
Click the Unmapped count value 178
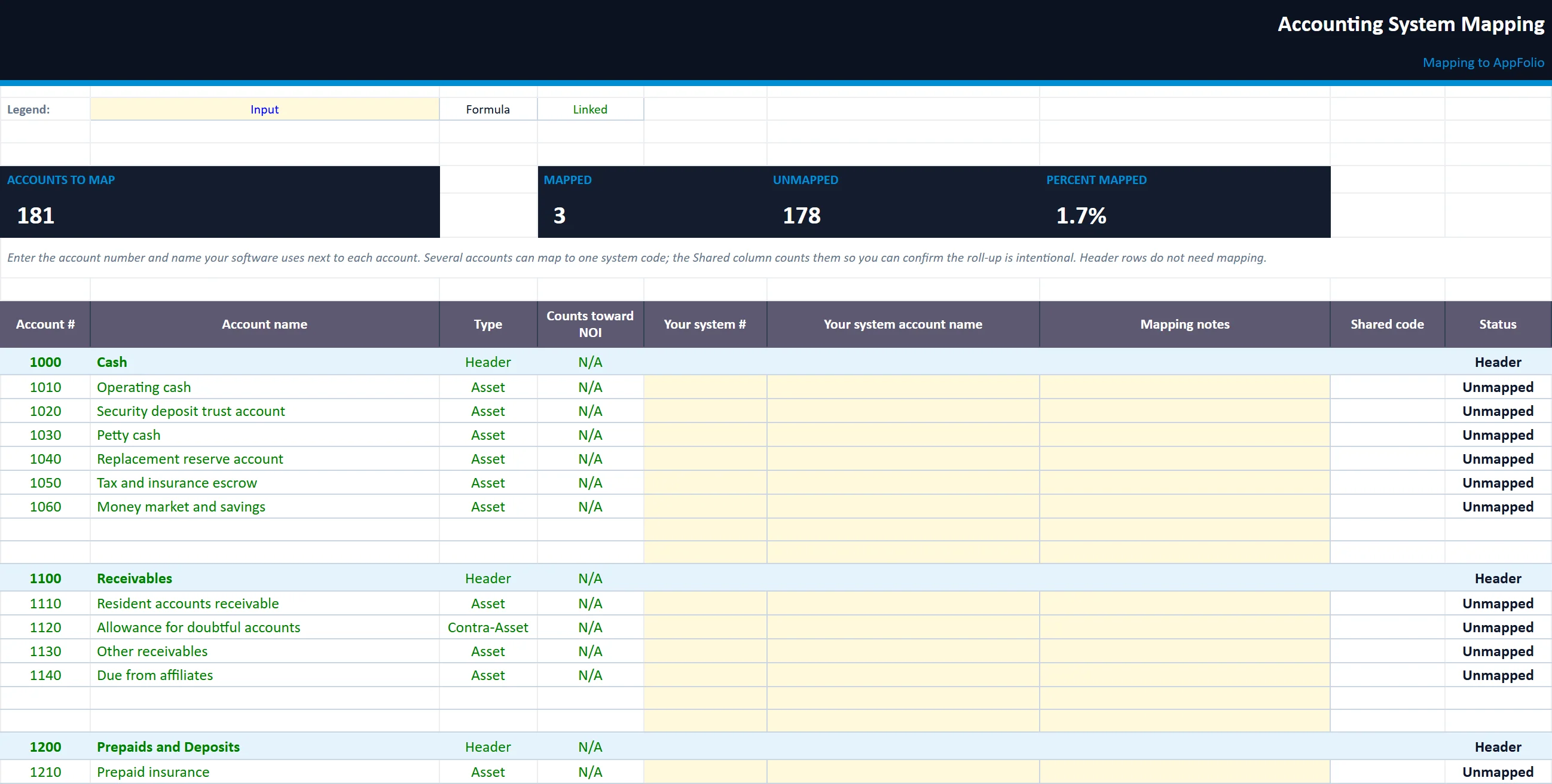801,216
